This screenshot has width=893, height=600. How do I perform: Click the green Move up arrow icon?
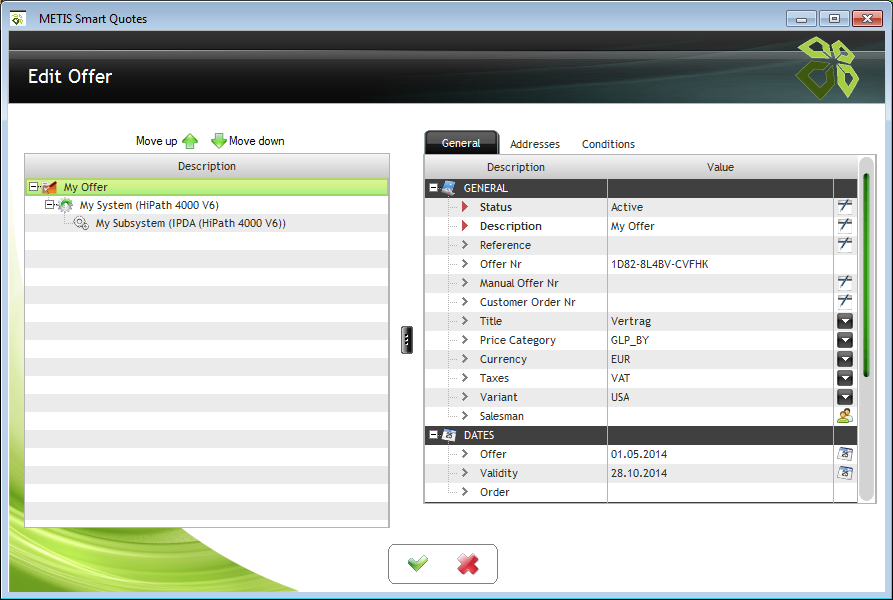pos(190,141)
